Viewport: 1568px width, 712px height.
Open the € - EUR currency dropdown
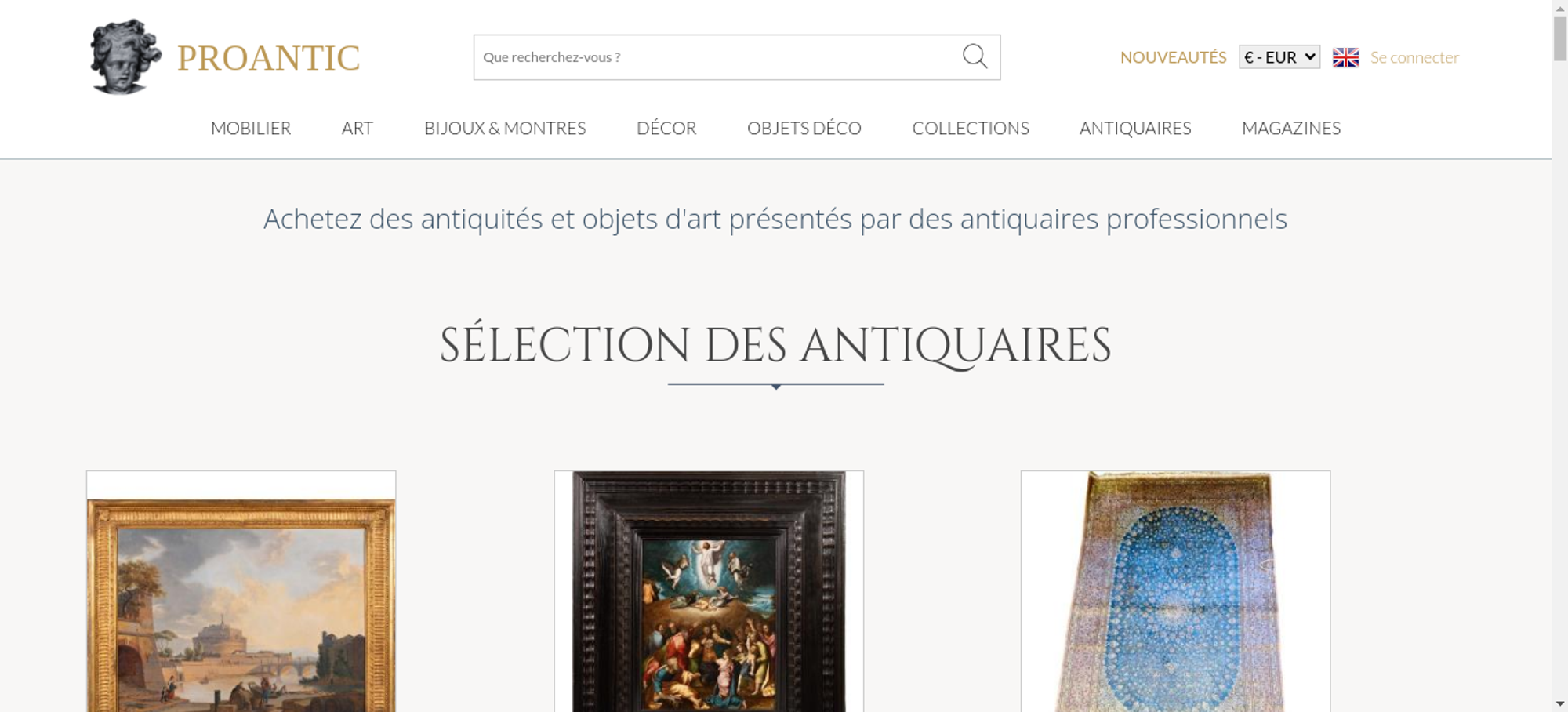pos(1279,57)
